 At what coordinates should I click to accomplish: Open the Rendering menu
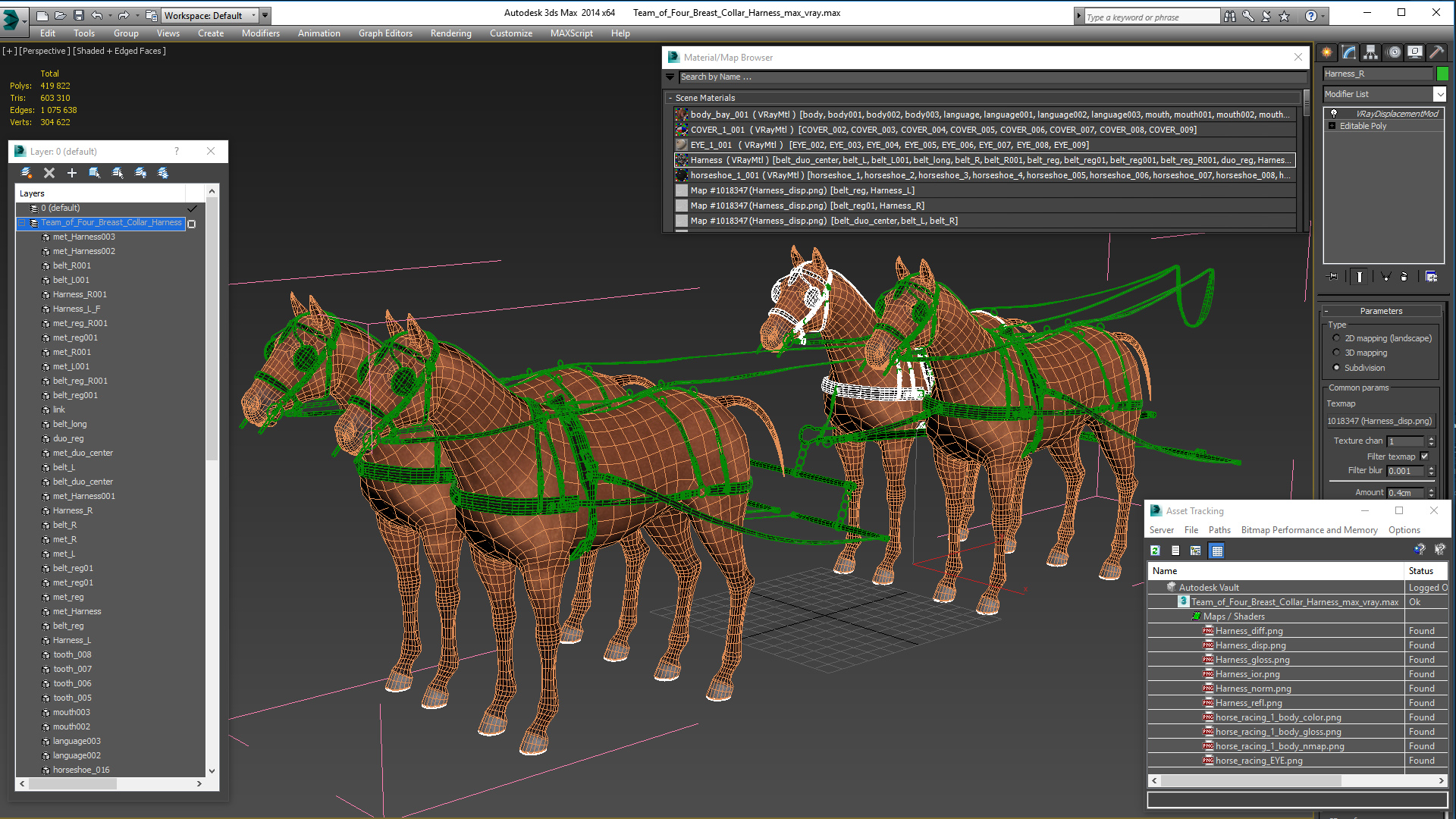[x=450, y=33]
